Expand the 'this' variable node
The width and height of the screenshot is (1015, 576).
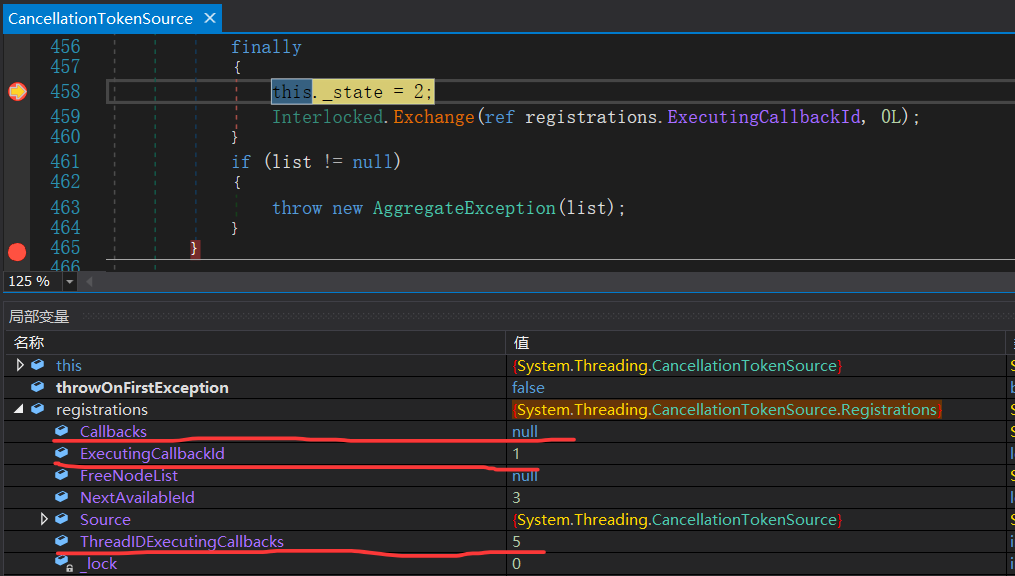pyautogui.click(x=20, y=365)
